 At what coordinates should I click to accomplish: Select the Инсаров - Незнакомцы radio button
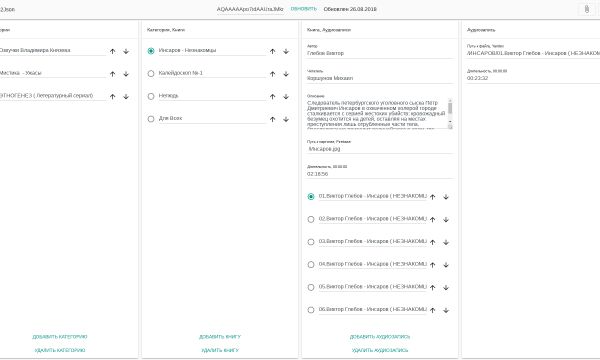pos(151,51)
